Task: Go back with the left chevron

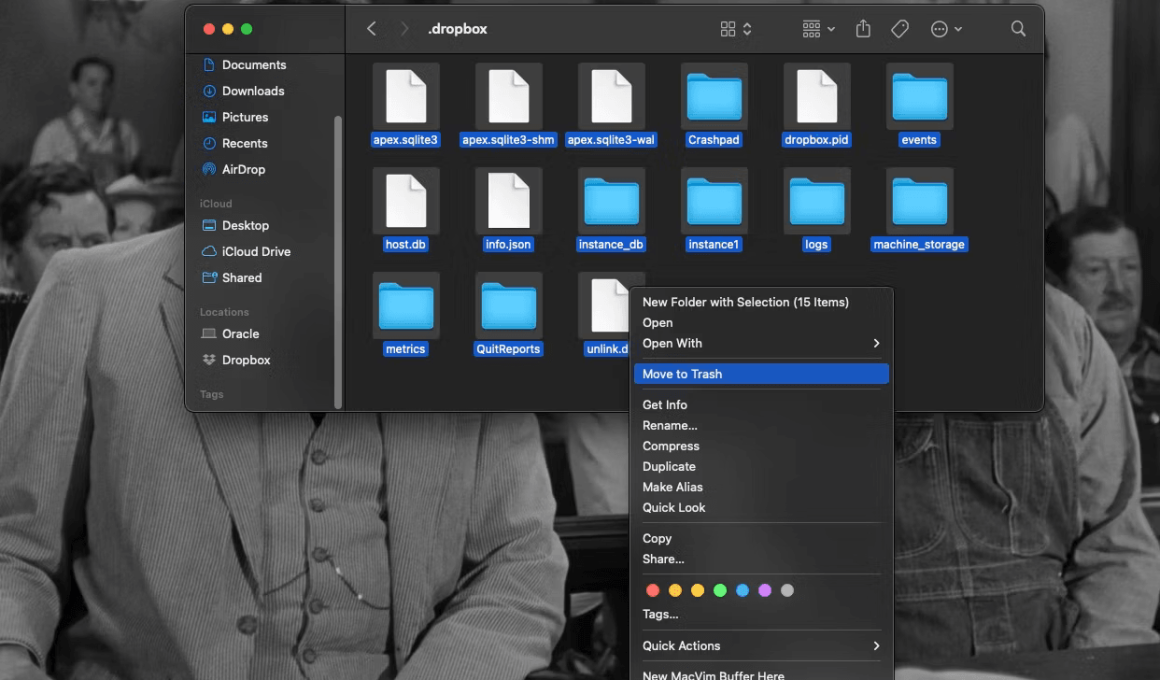Action: point(371,29)
